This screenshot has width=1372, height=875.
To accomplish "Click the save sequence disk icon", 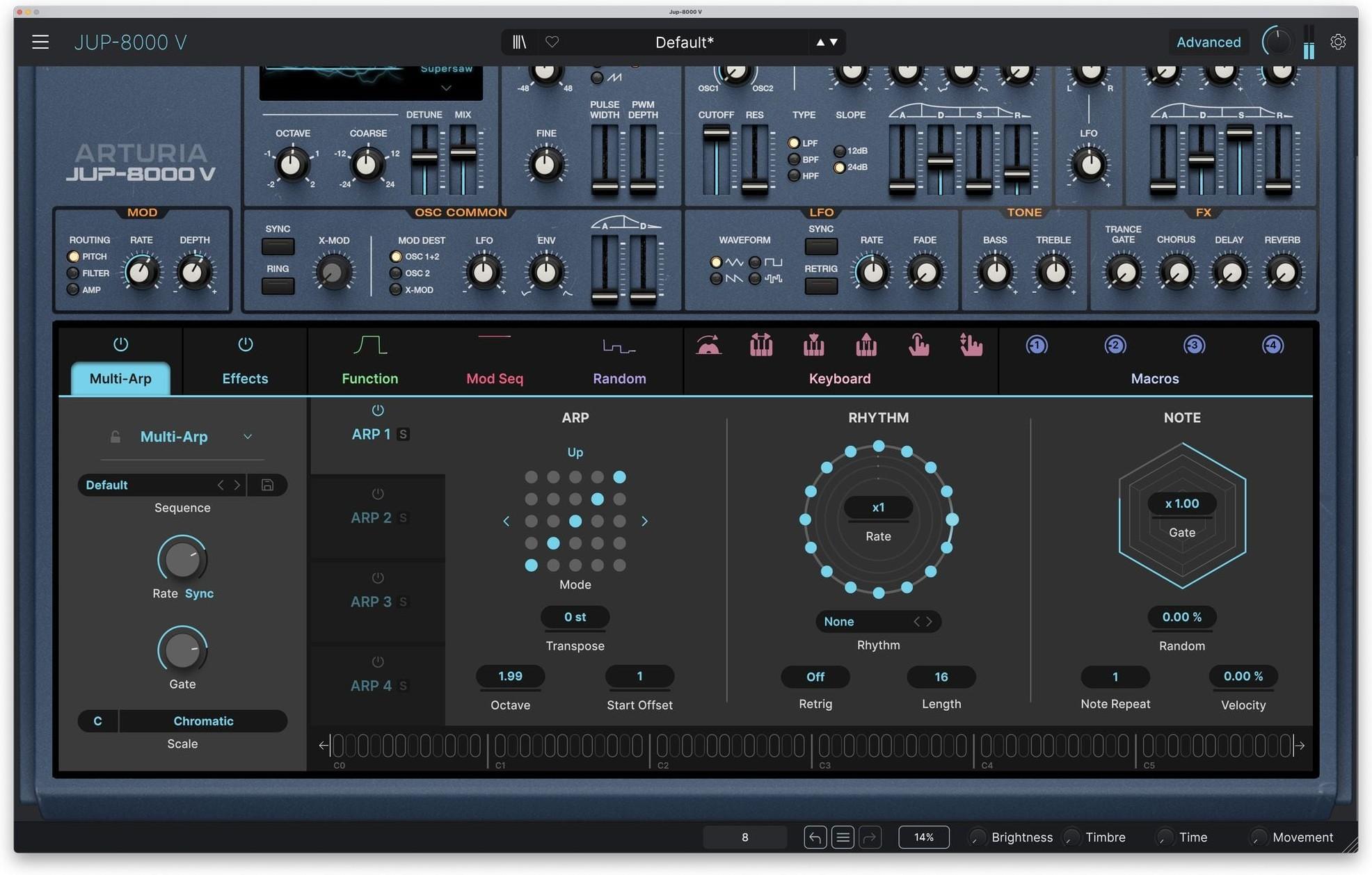I will pos(267,485).
